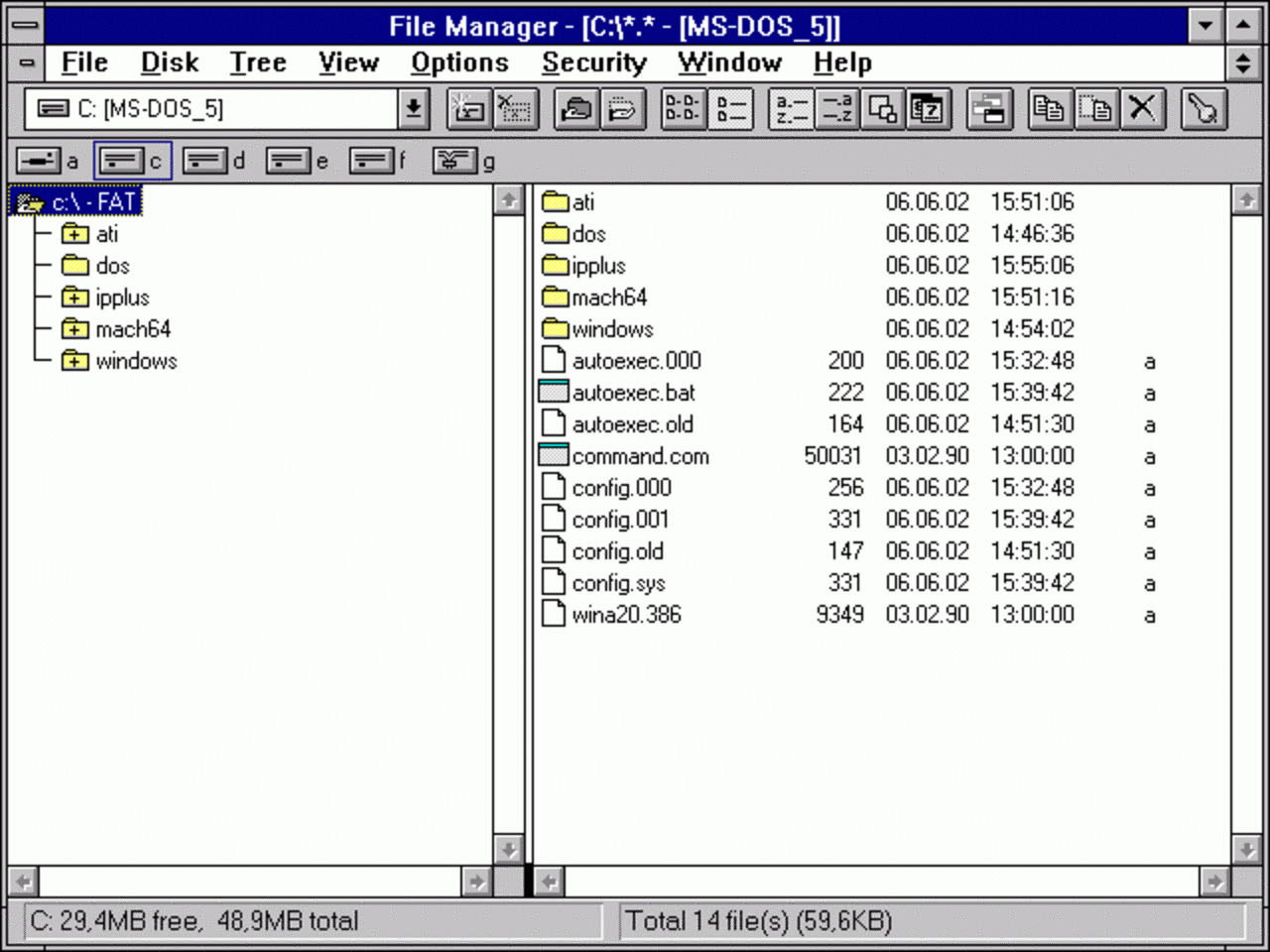Select drive e icon in drive bar
1270x952 pixels.
coord(289,161)
